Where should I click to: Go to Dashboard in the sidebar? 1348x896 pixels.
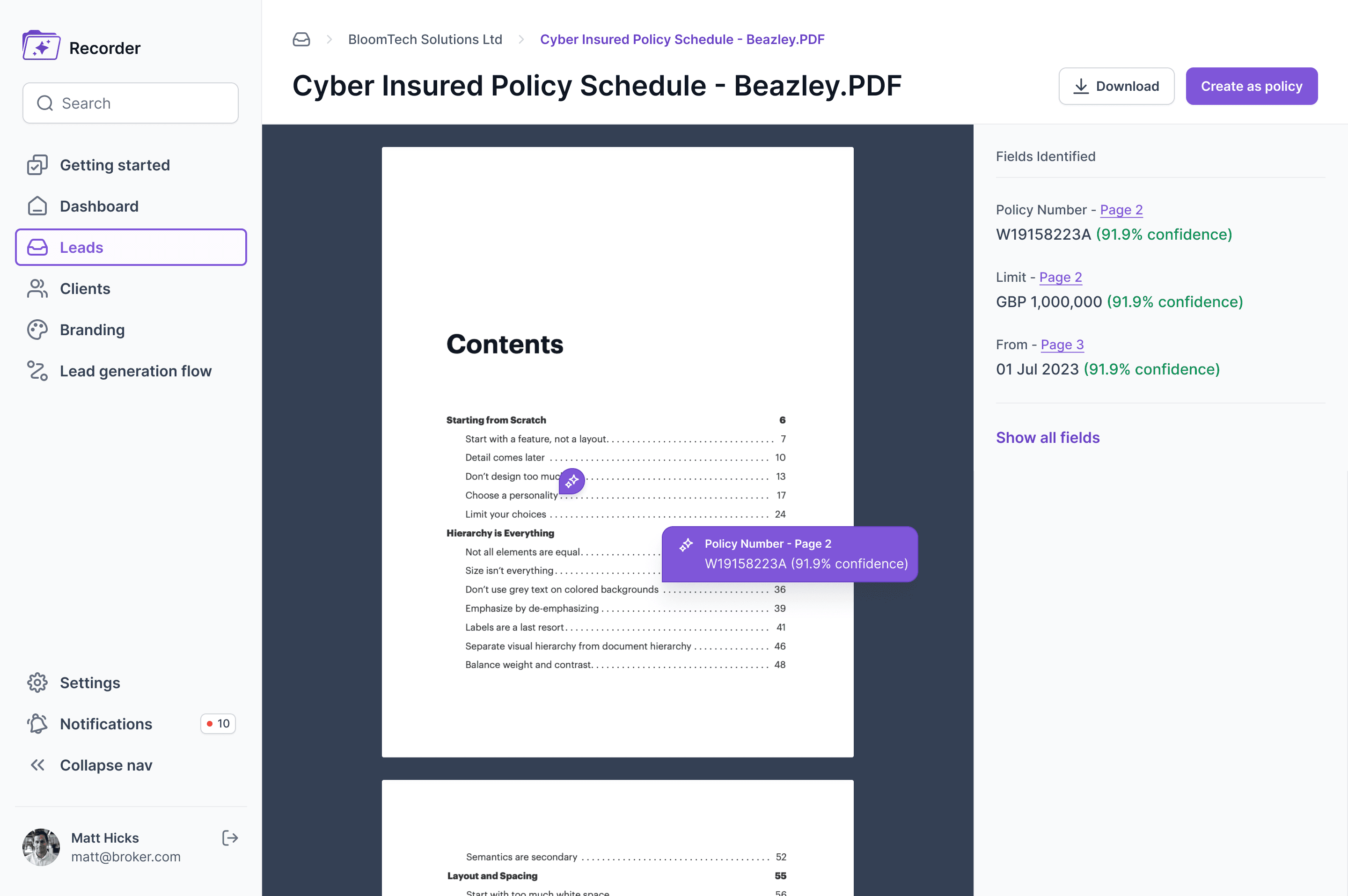(x=99, y=206)
